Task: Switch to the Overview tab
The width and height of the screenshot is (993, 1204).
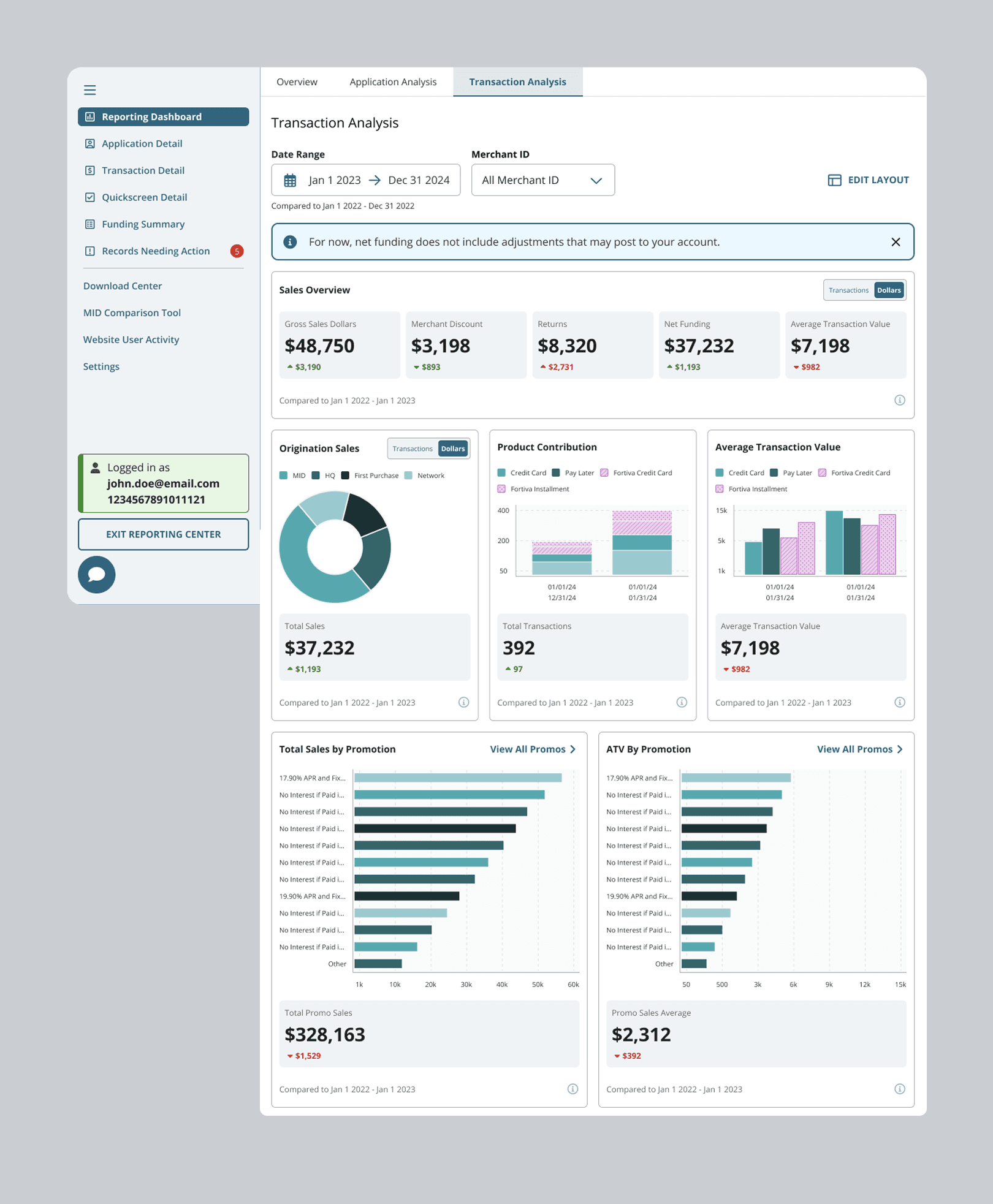Action: pyautogui.click(x=297, y=81)
